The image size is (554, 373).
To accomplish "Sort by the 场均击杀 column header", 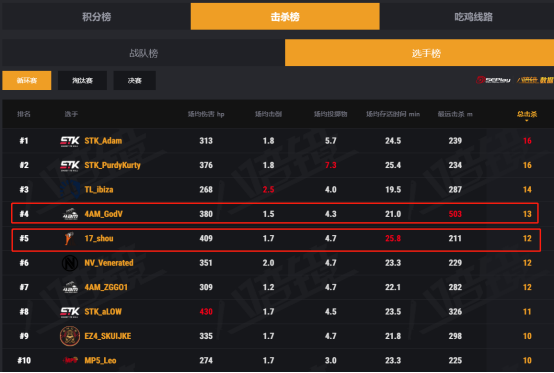I will [269, 114].
